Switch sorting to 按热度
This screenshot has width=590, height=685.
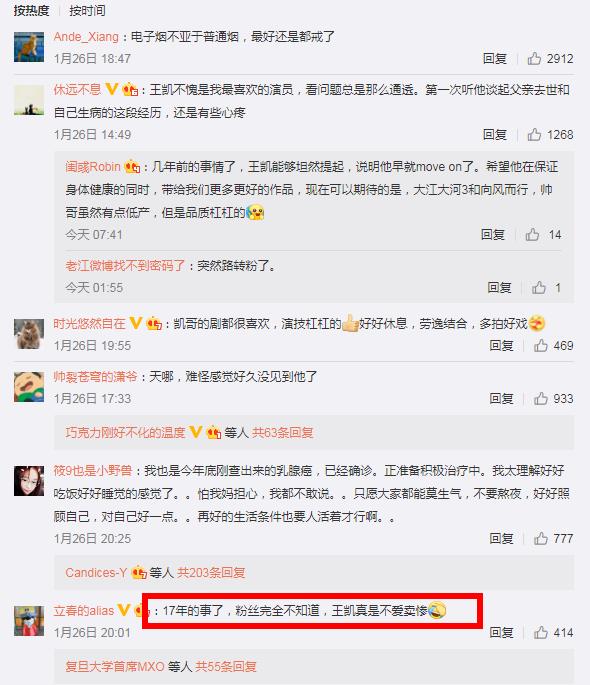31,10
